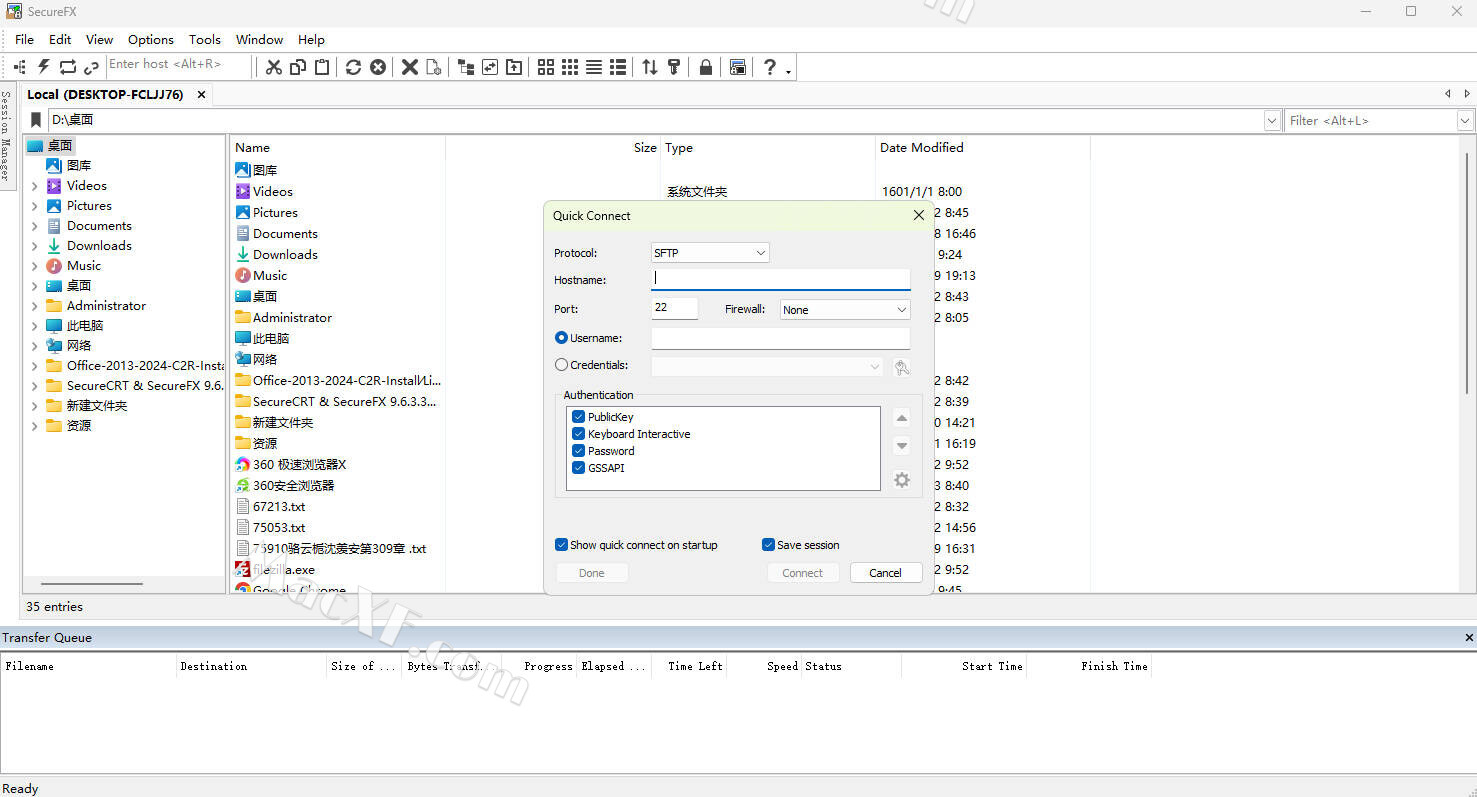The image size is (1477, 797).
Task: Close the Transfer Queue panel
Action: click(x=1469, y=637)
